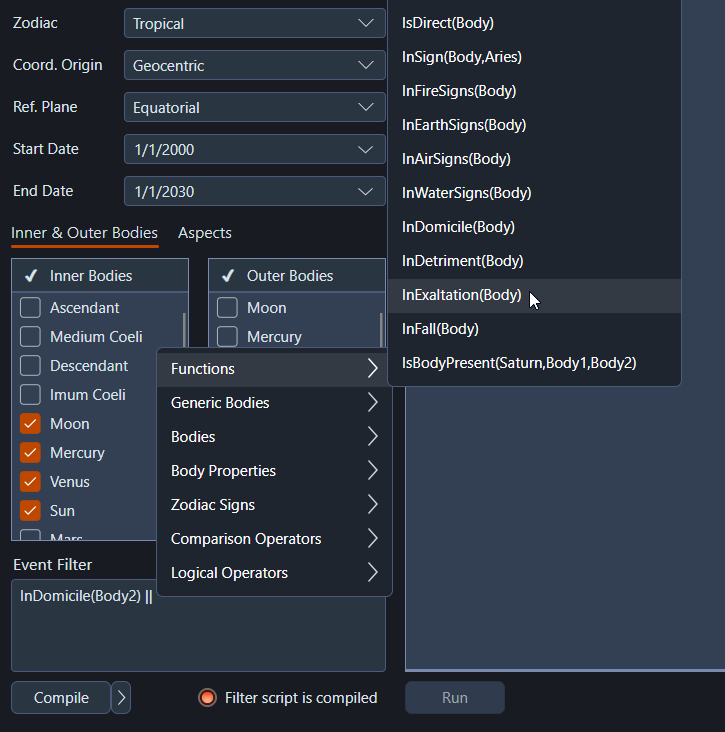
Task: Enable the Ascendant checkbox
Action: coord(30,308)
